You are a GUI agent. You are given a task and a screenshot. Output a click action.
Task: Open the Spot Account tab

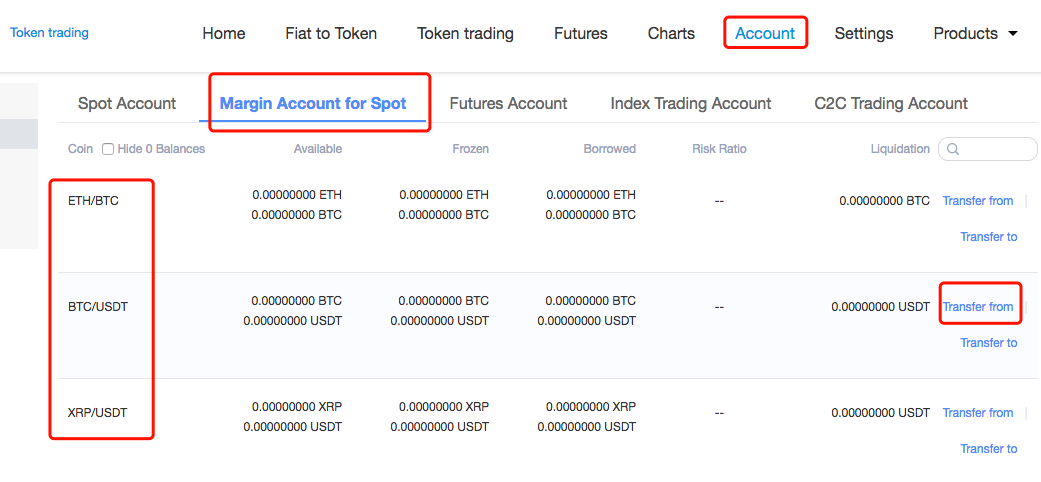(x=127, y=104)
